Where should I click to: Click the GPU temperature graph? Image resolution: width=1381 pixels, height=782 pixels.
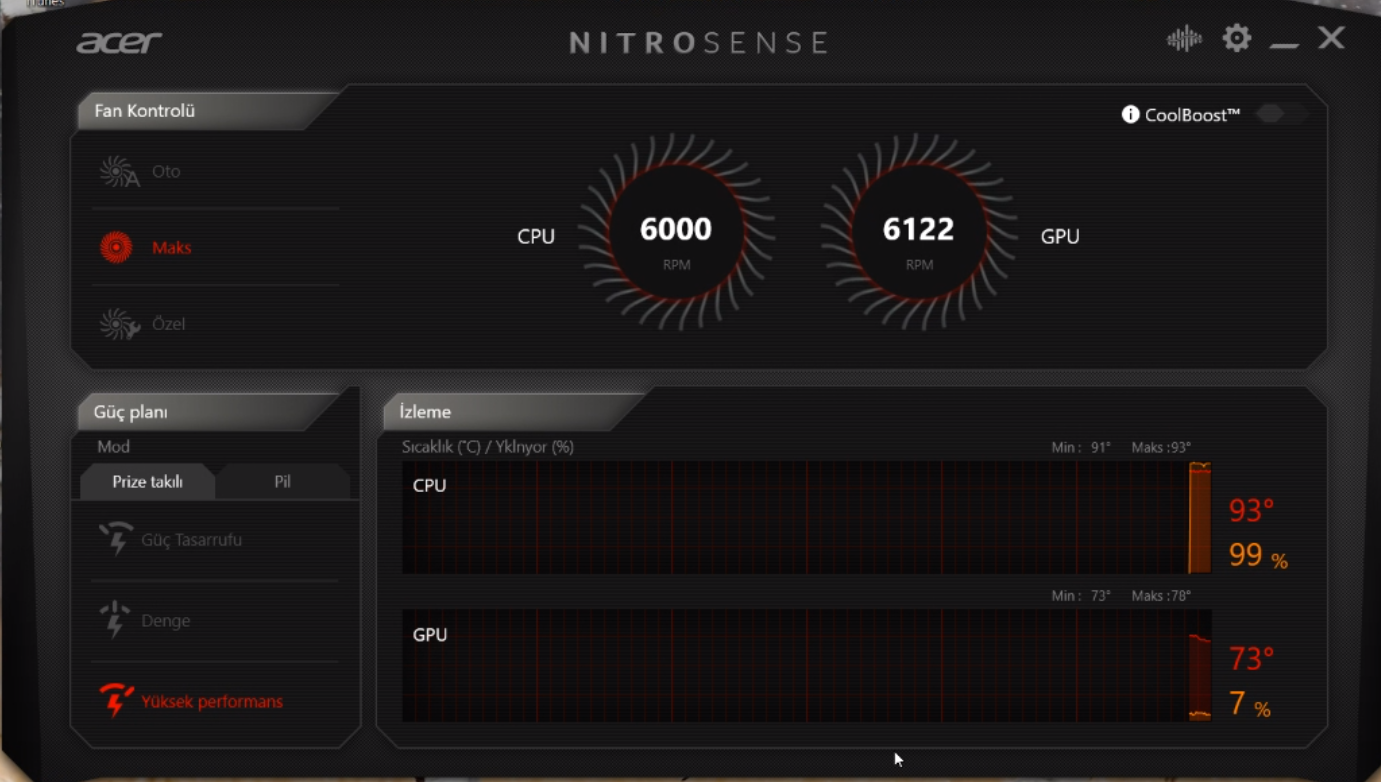point(806,665)
